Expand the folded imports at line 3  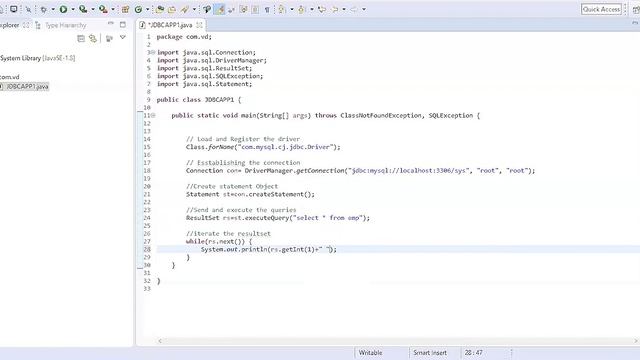click(x=153, y=52)
